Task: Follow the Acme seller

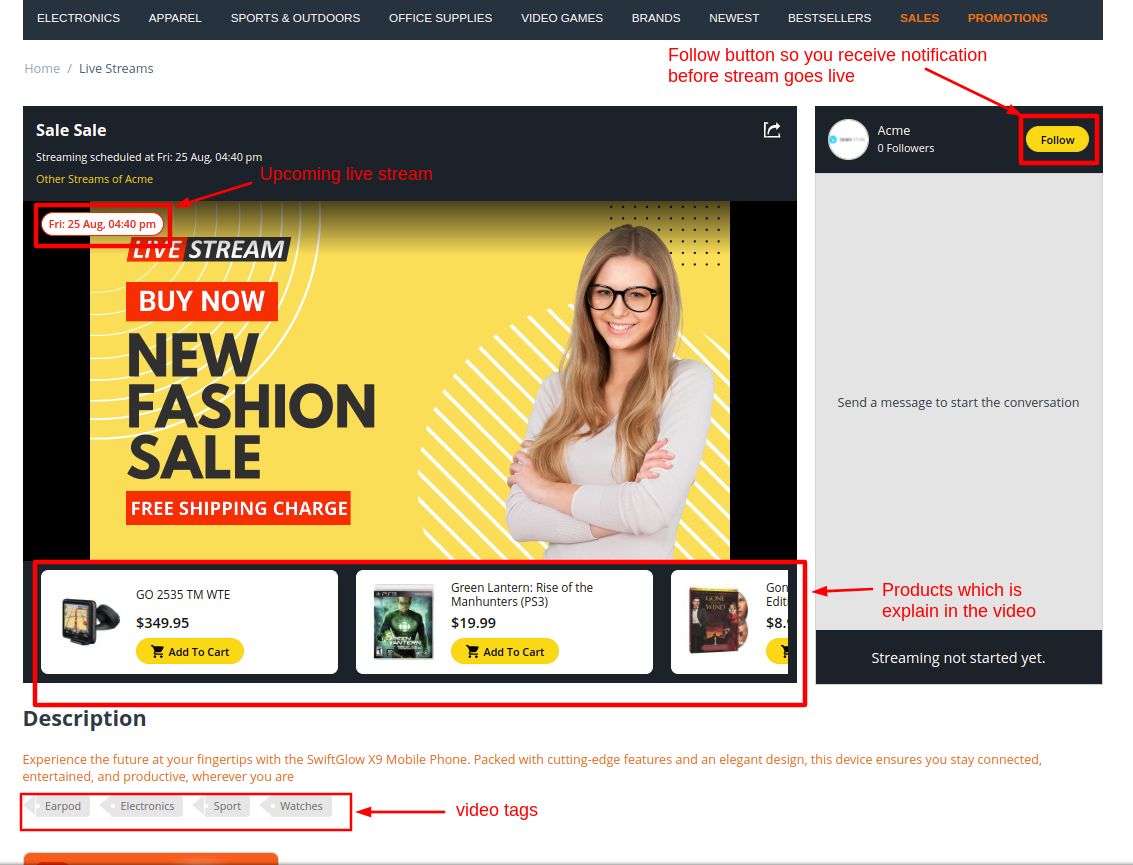Action: point(1057,140)
